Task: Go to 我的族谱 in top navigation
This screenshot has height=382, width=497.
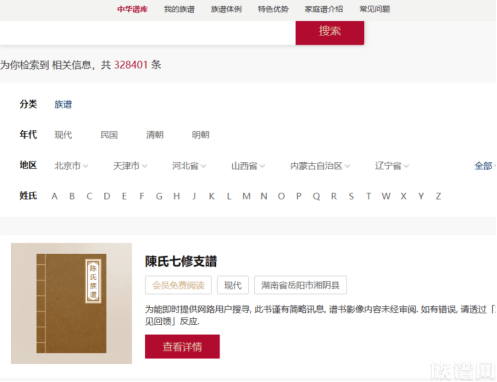Action: click(x=179, y=9)
